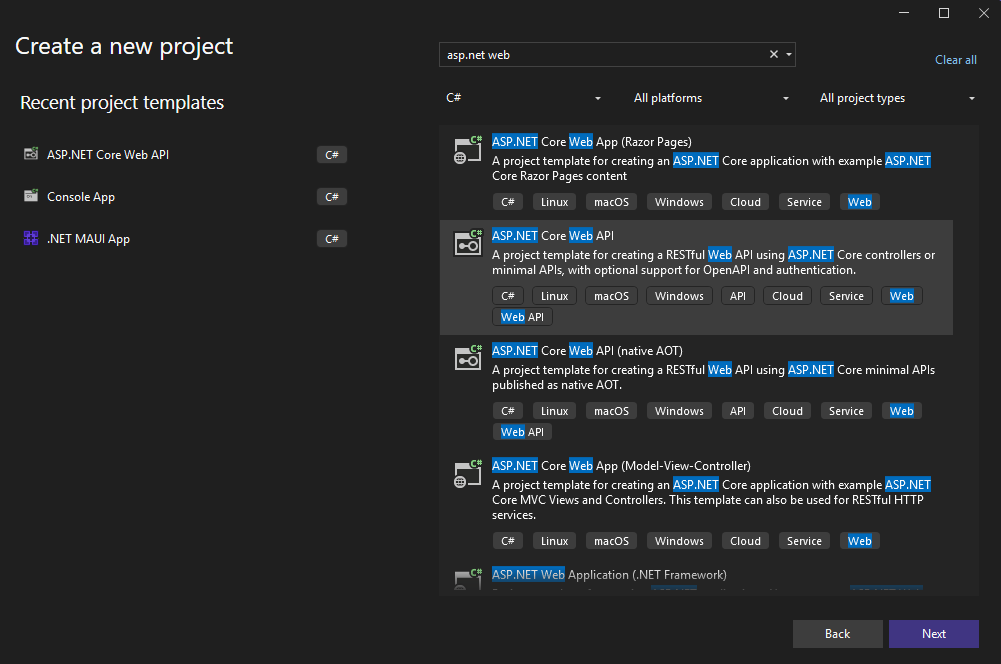Click the .NET MAUI App template icon
The height and width of the screenshot is (664, 1001).
[x=31, y=239]
